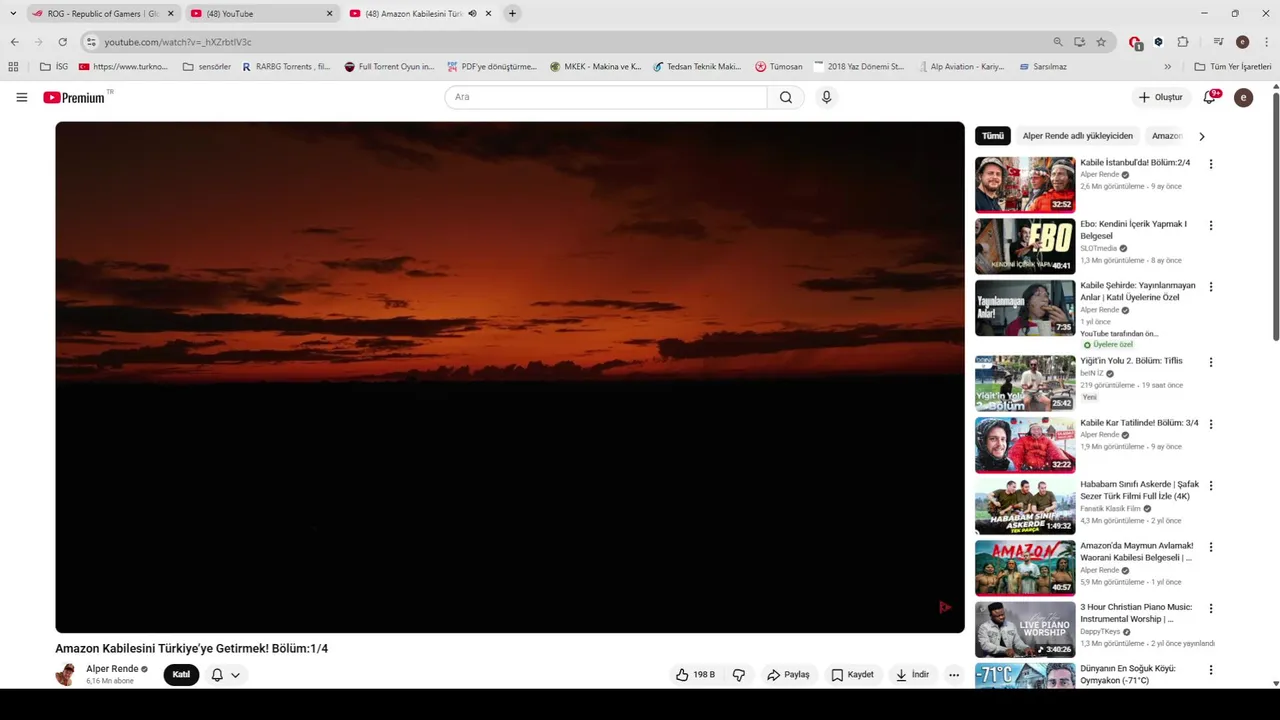Click the Oluştur create button

1160,97
